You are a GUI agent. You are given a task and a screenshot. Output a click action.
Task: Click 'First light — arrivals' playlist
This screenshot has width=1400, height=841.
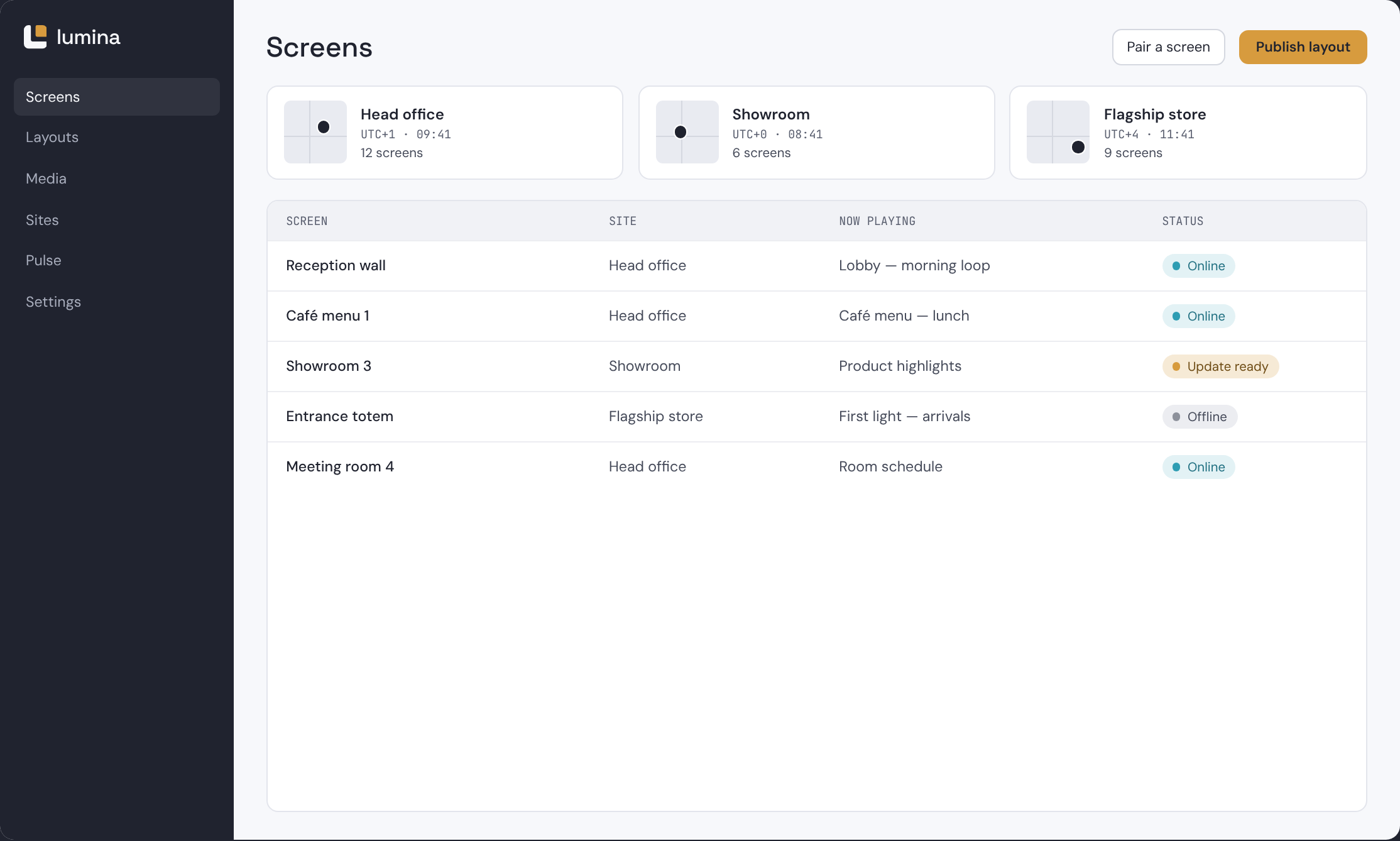click(904, 416)
